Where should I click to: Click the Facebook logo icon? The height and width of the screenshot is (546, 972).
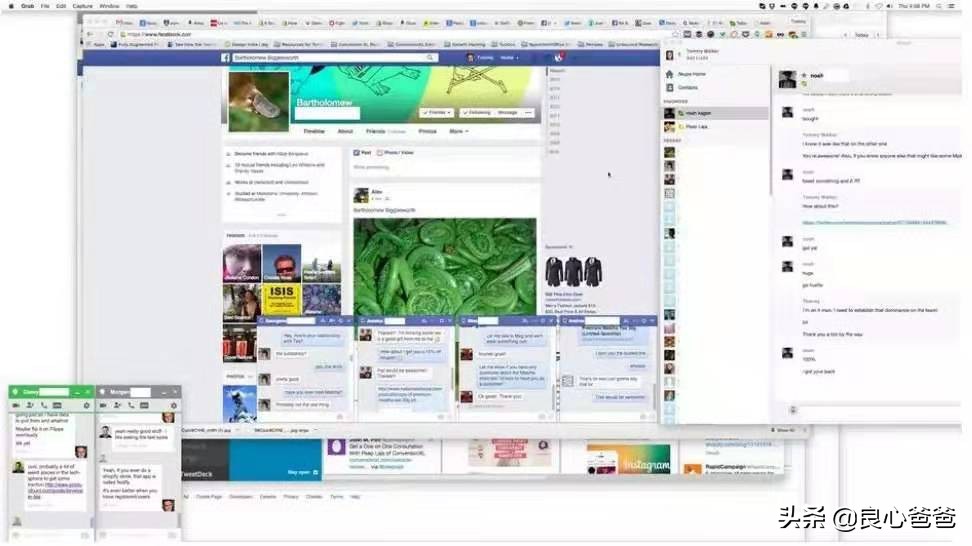226,58
